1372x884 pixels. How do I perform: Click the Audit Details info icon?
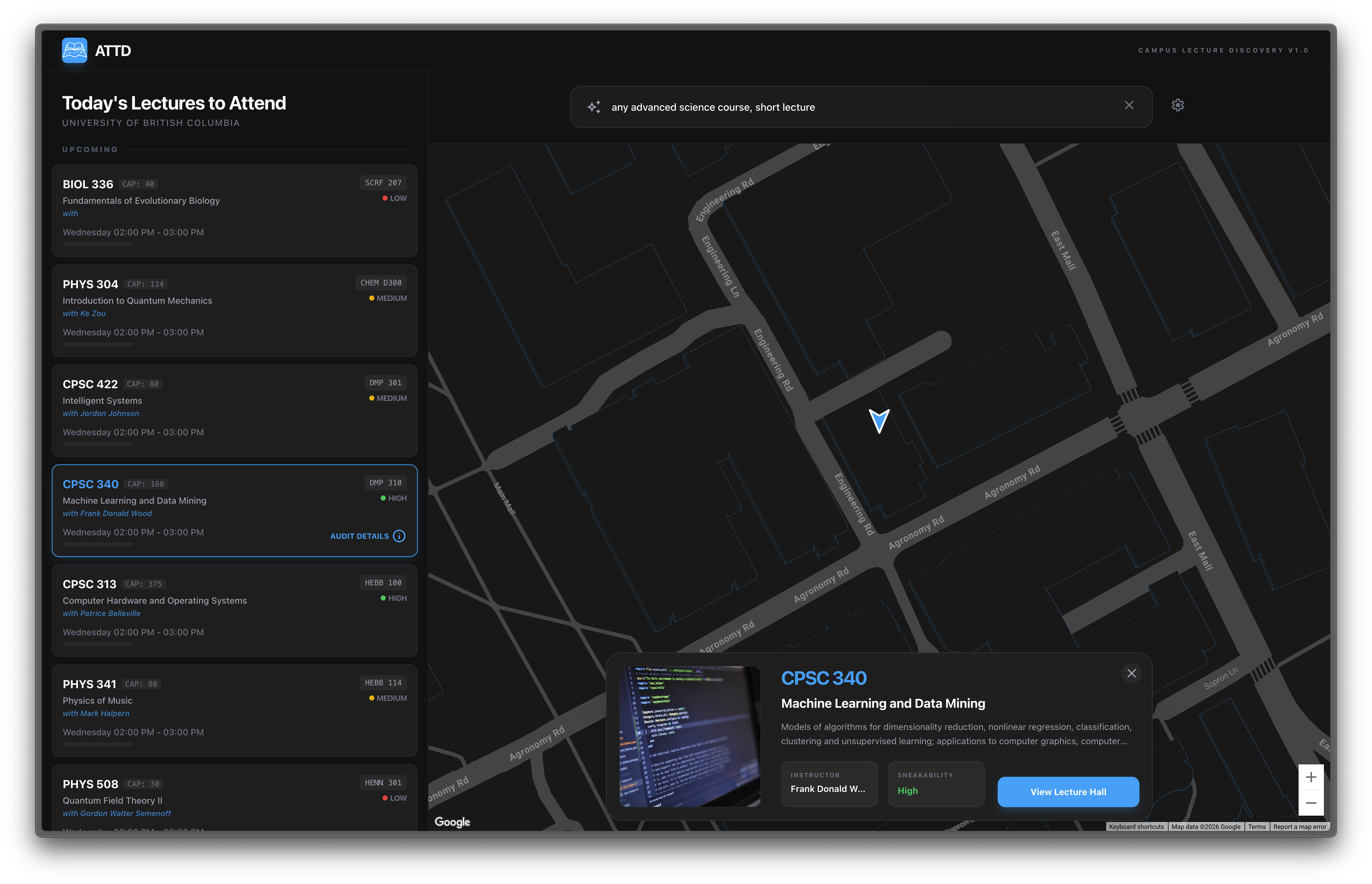(399, 536)
